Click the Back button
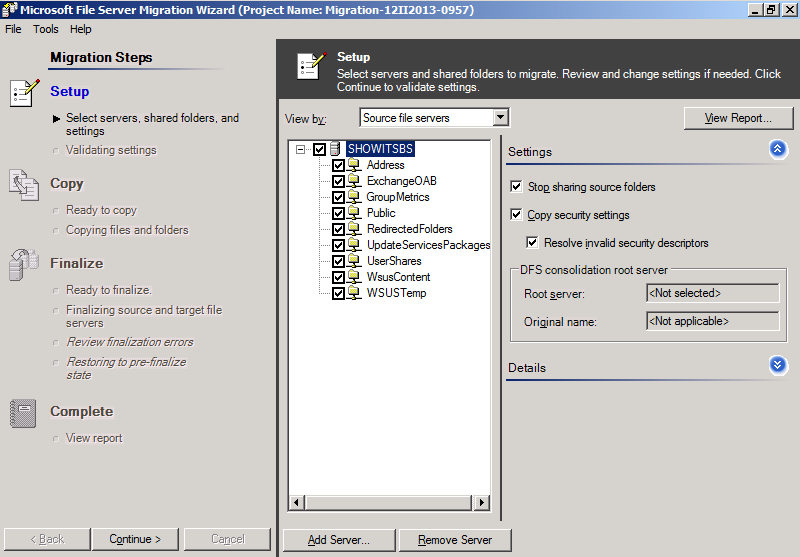 tap(47, 539)
